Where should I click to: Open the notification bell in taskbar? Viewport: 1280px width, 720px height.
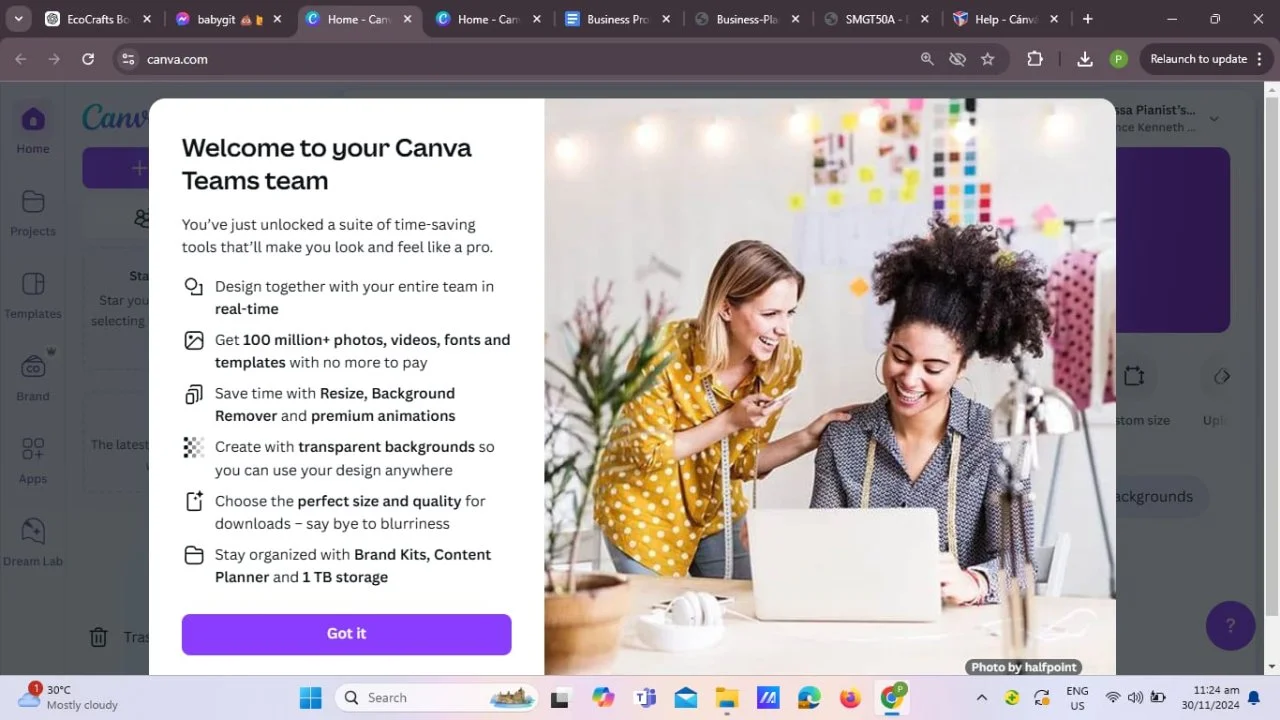coord(1254,698)
